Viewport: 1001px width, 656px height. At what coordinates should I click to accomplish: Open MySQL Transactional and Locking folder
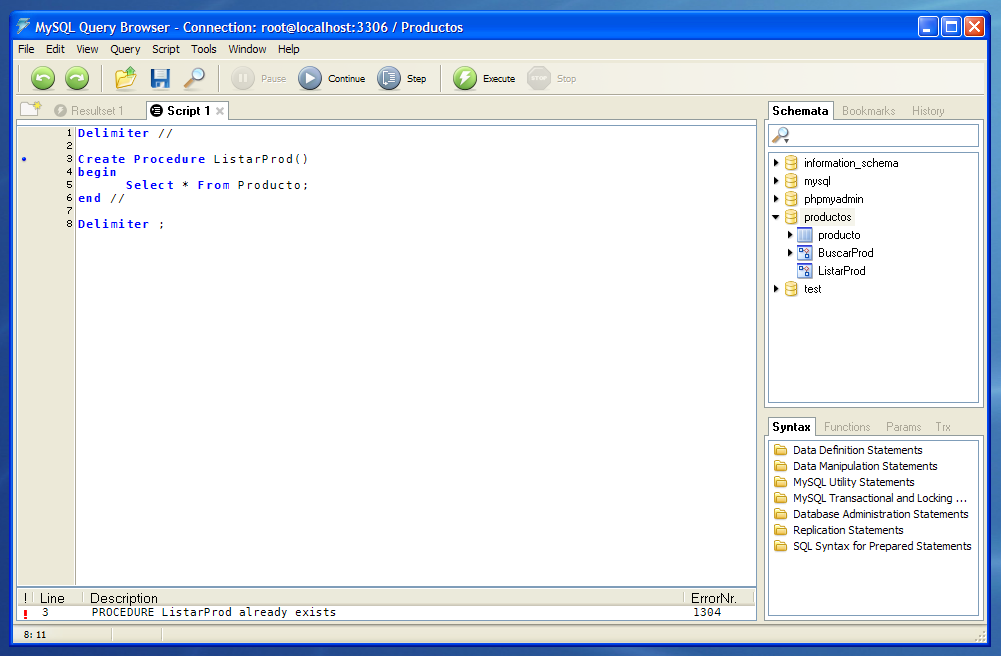[870, 498]
